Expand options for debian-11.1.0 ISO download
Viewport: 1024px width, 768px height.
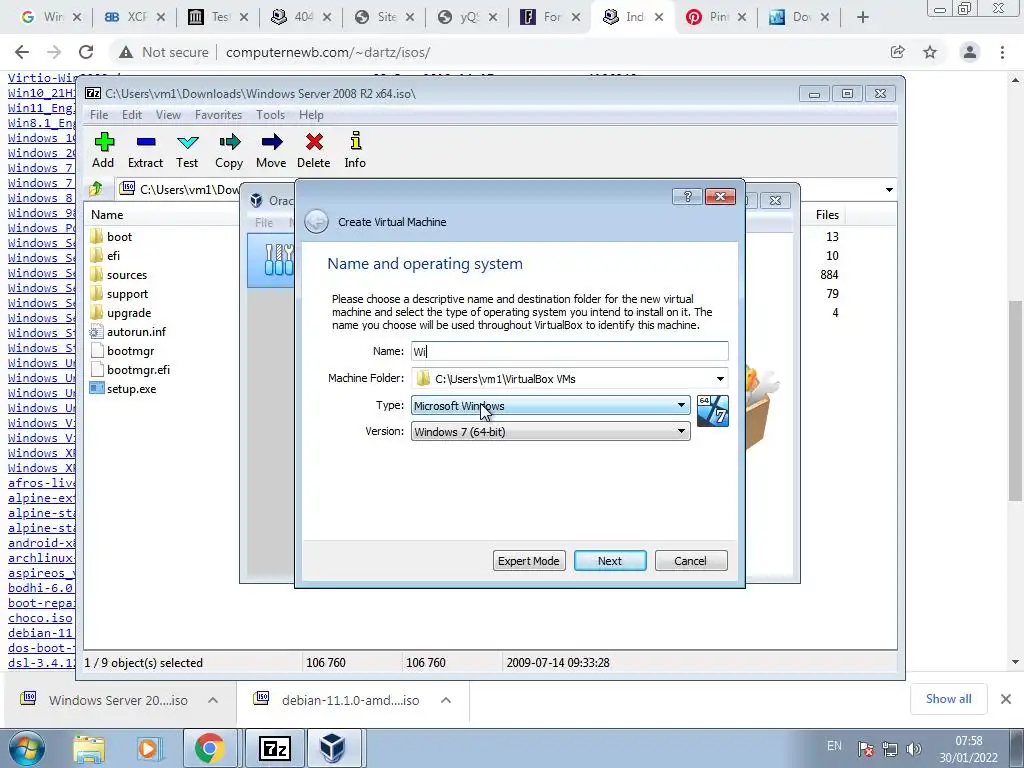pos(446,700)
